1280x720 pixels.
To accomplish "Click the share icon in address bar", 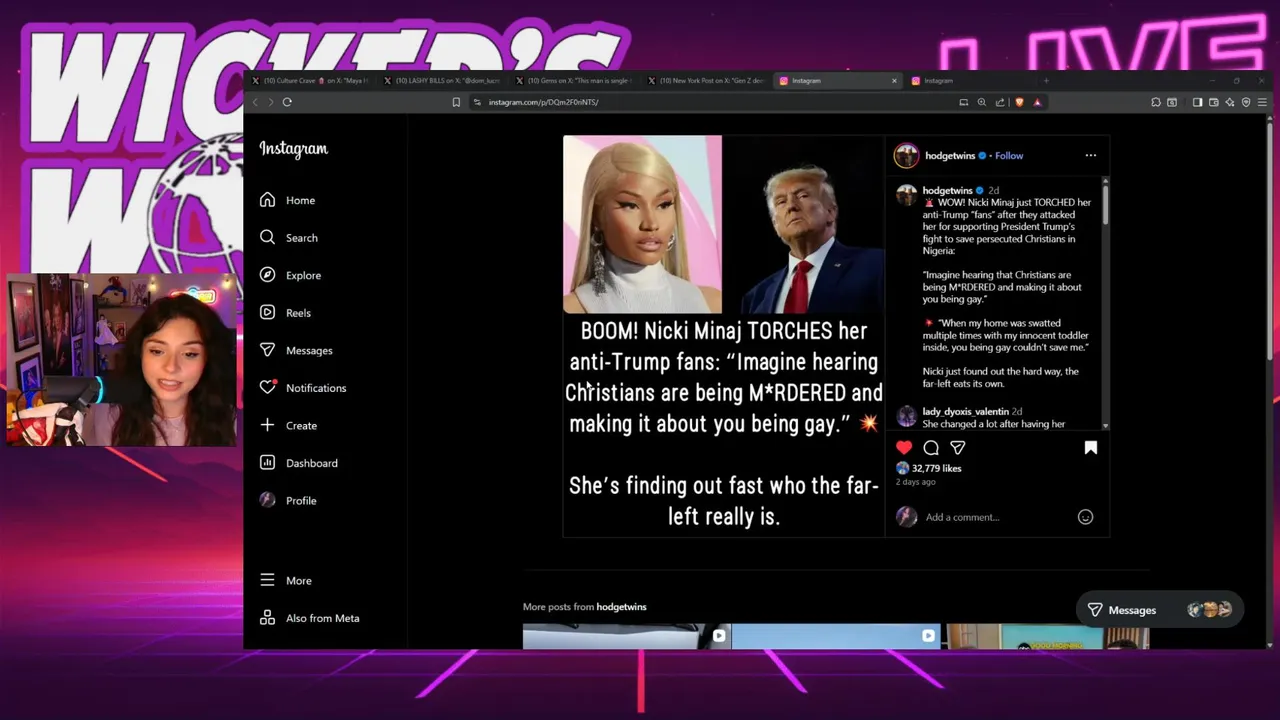I will [x=1000, y=102].
